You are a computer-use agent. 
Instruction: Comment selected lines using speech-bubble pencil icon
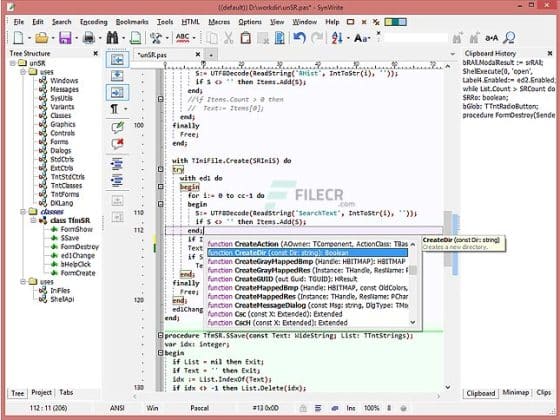pyautogui.click(x=117, y=127)
